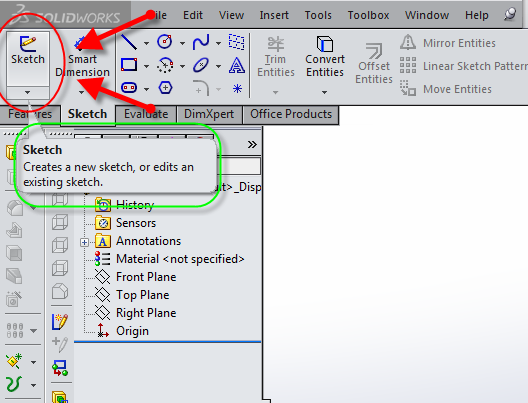The width and height of the screenshot is (528, 403).
Task: Select the Corner Rectangle tool
Action: point(129,65)
